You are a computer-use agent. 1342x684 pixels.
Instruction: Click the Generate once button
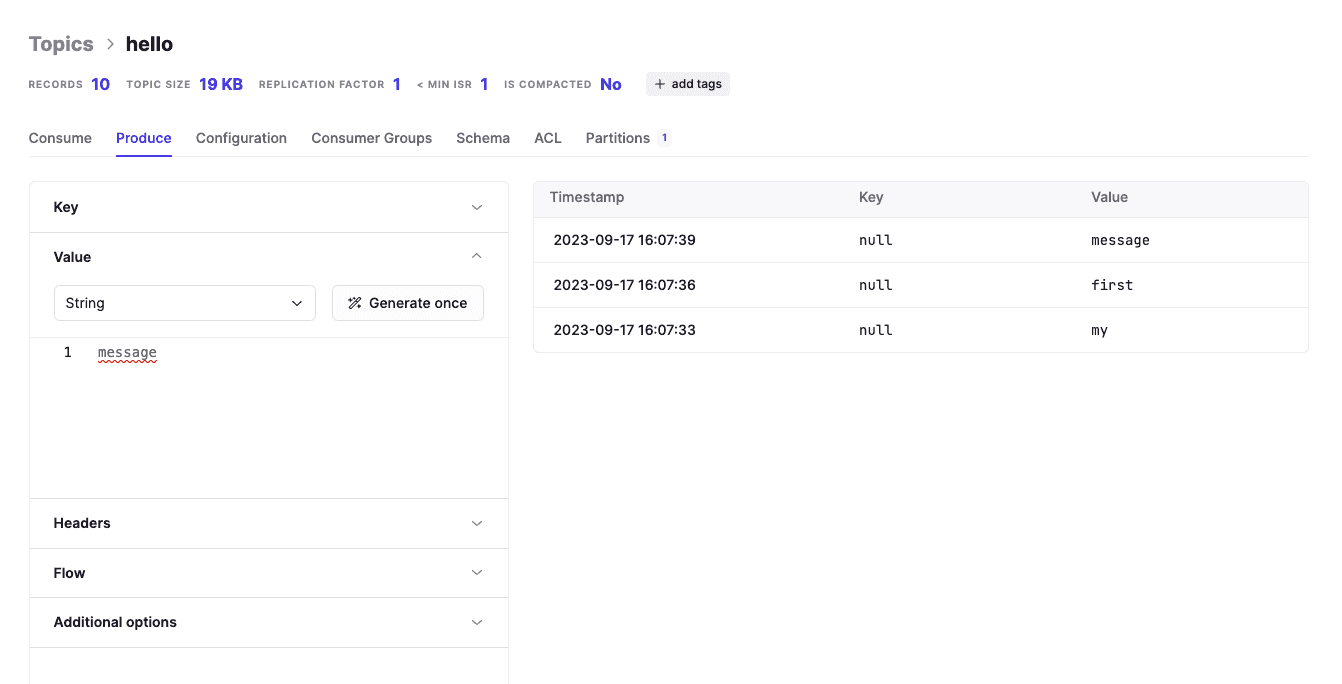coord(408,303)
